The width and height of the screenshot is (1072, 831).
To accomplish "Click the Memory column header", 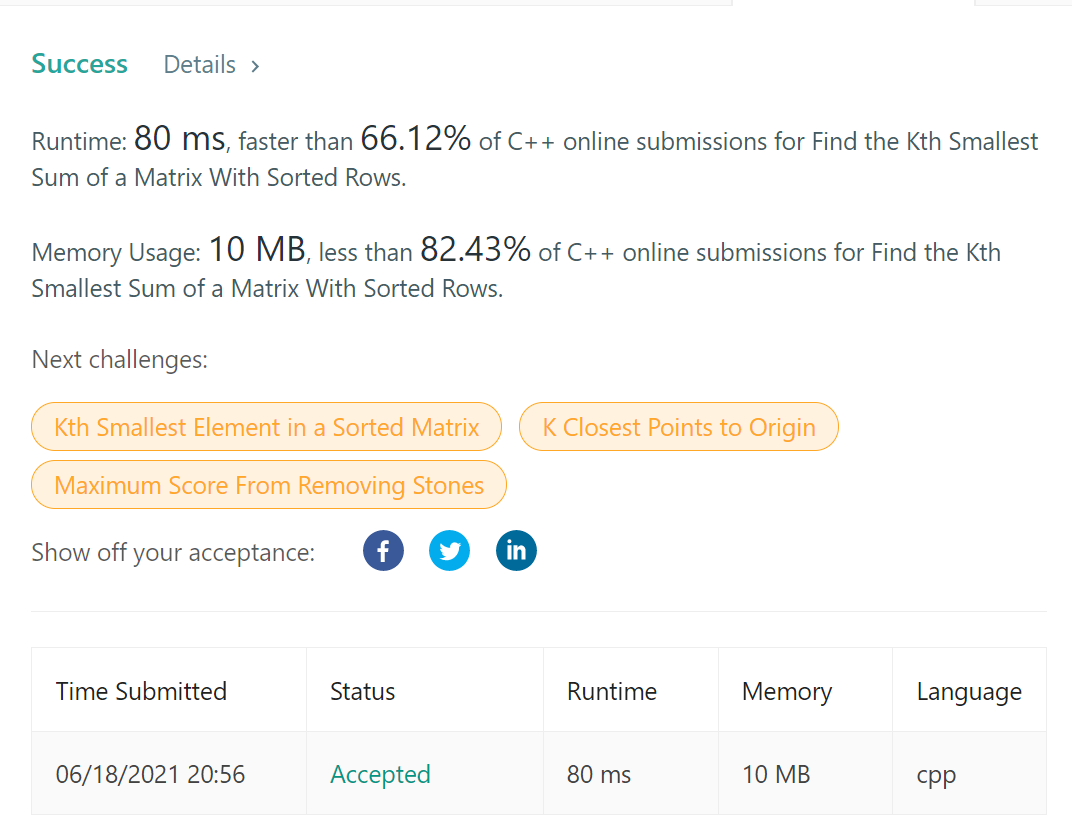I will pyautogui.click(x=787, y=691).
